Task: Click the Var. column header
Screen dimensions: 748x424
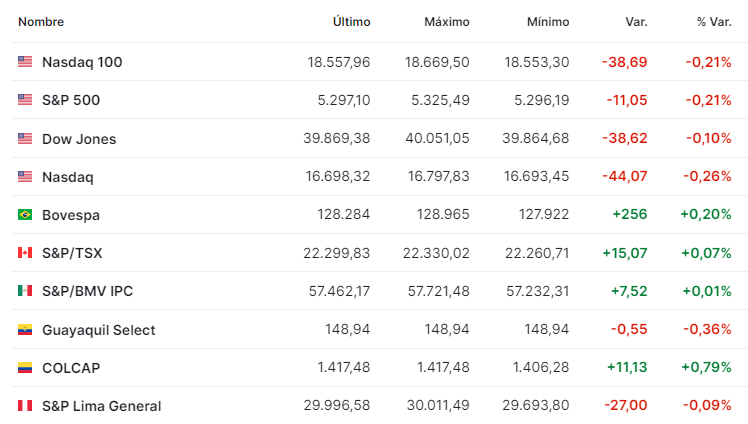Action: [x=636, y=22]
